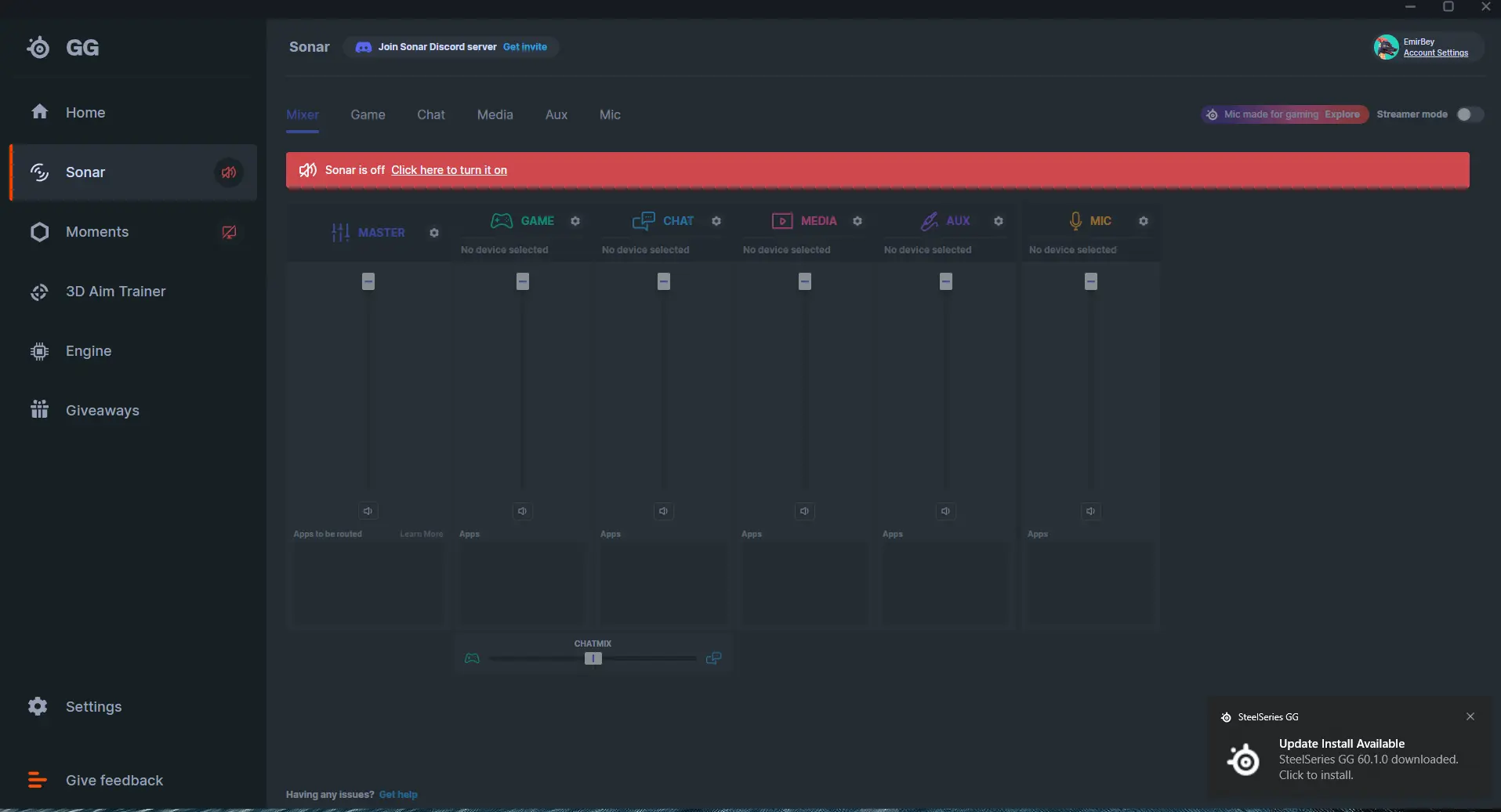The height and width of the screenshot is (812, 1501).
Task: Click the Sonar muted speaker badge in sidebar
Action: pyautogui.click(x=229, y=172)
